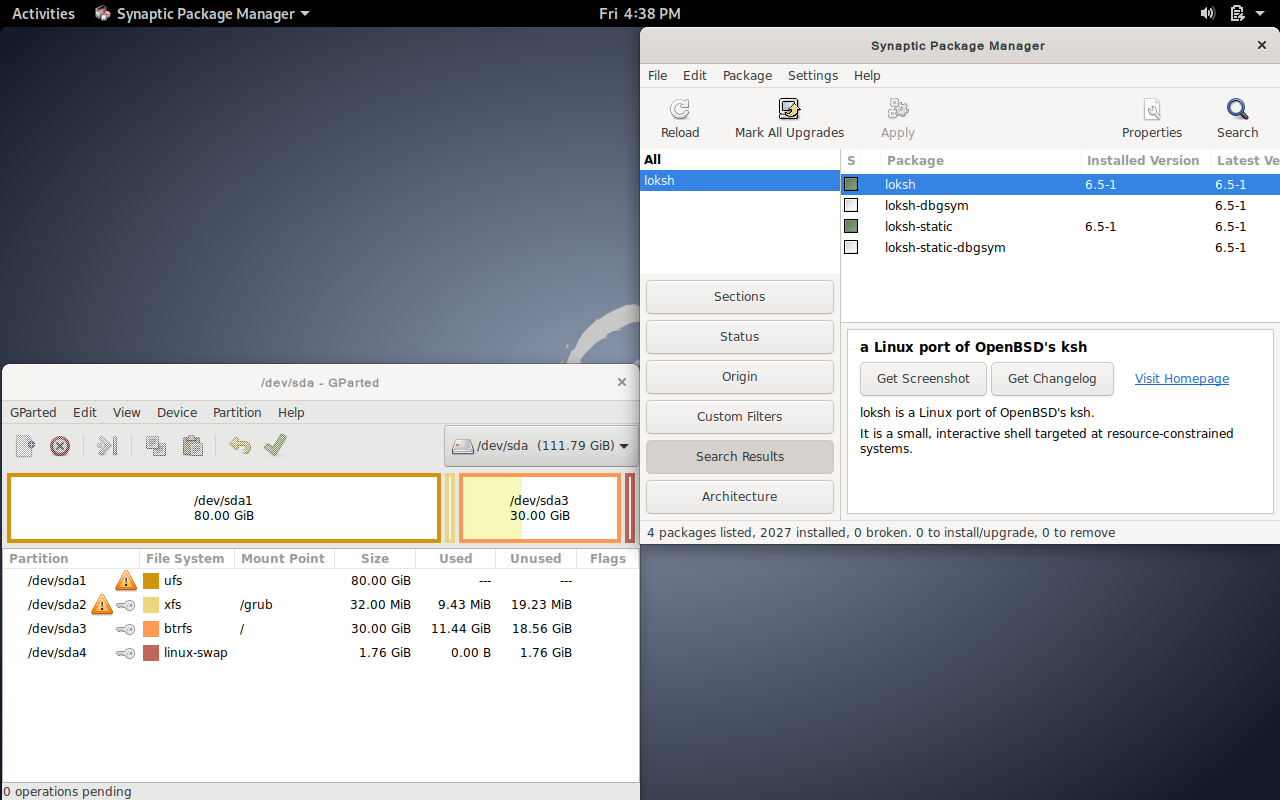The image size is (1280, 800).
Task: Click the Origin filter button
Action: (x=740, y=376)
